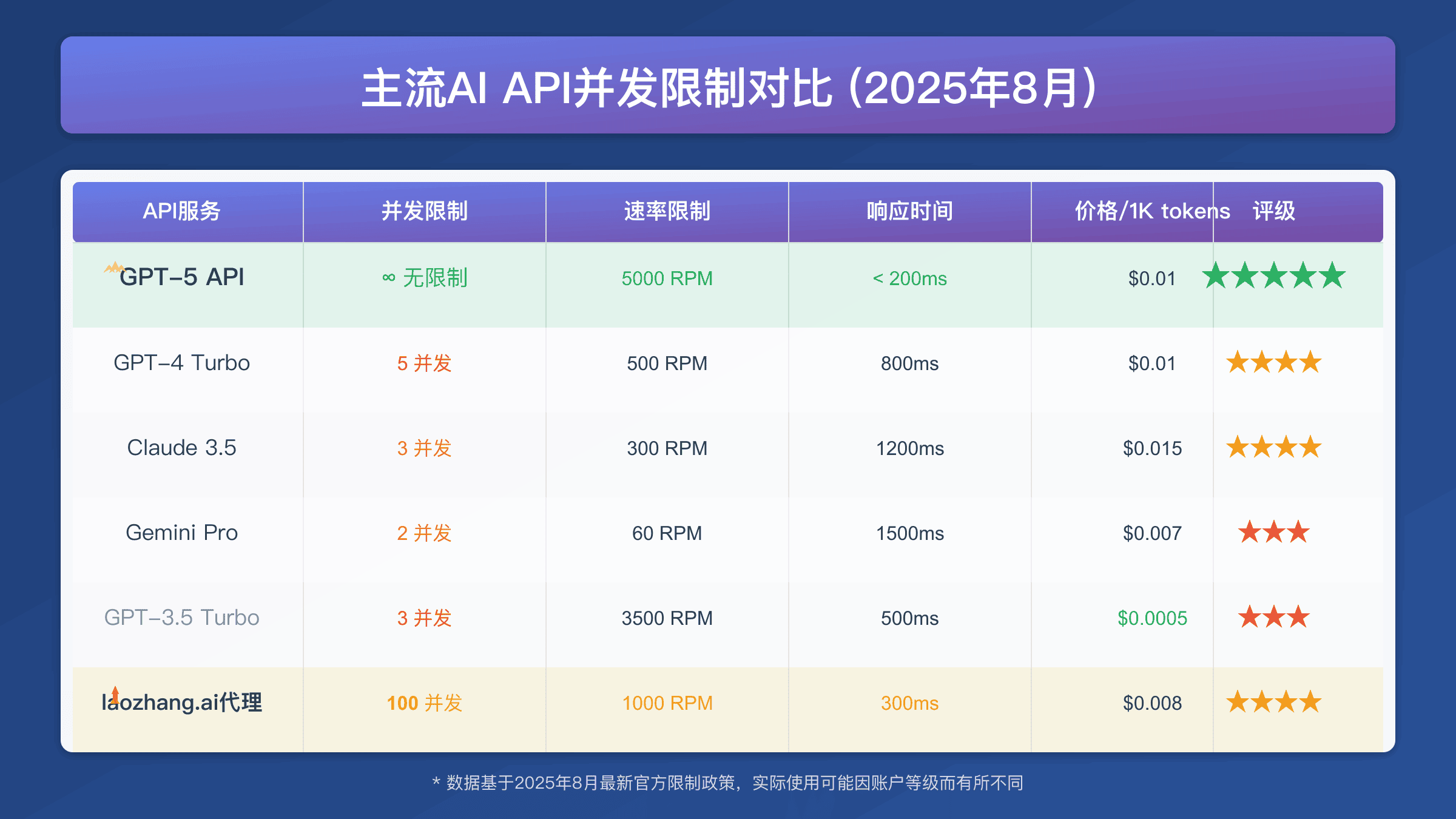The height and width of the screenshot is (819, 1456).
Task: Click the rocket icon on laozhang.ai代理
Action: (115, 695)
